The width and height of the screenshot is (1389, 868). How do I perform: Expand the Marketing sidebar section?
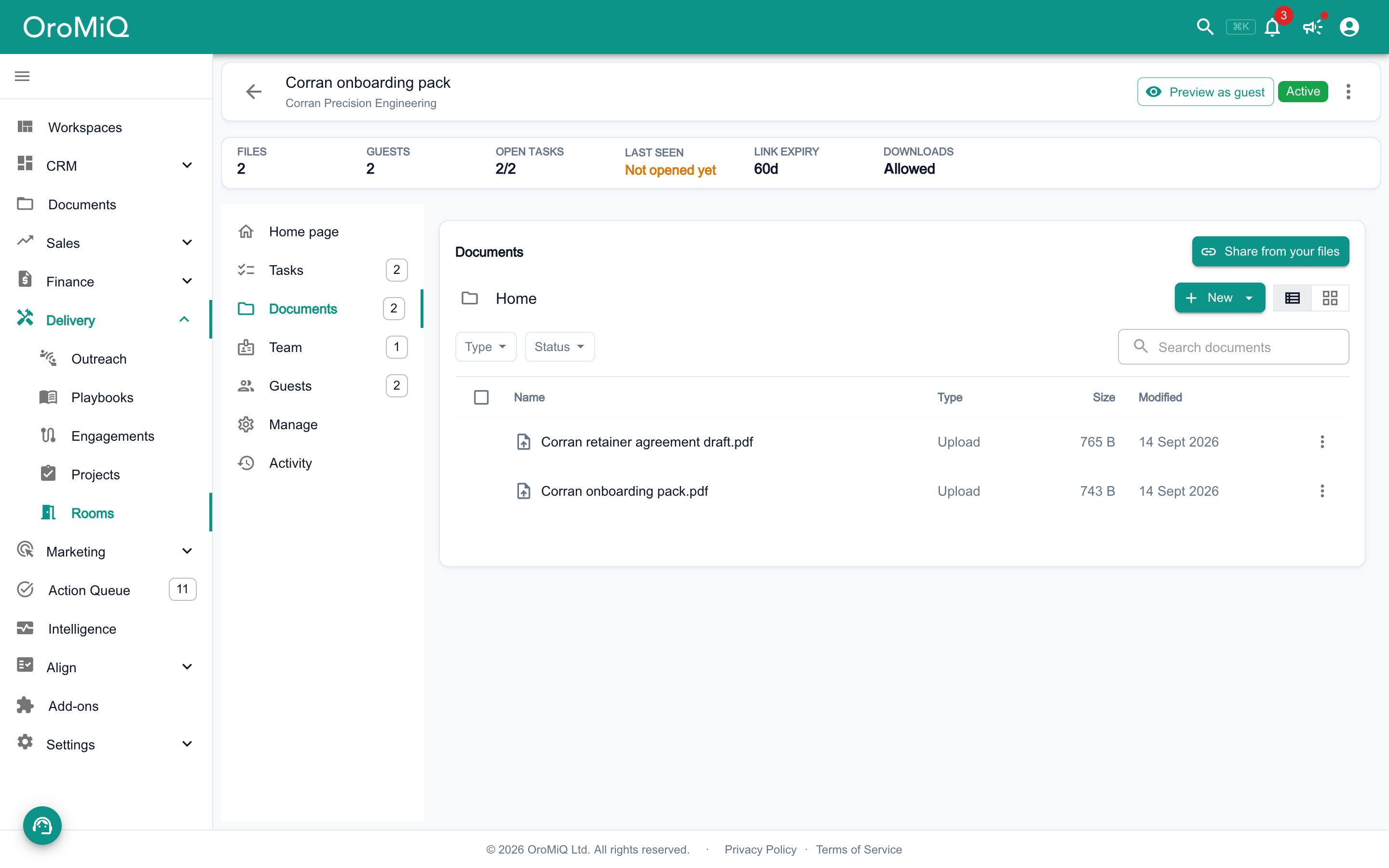[187, 551]
